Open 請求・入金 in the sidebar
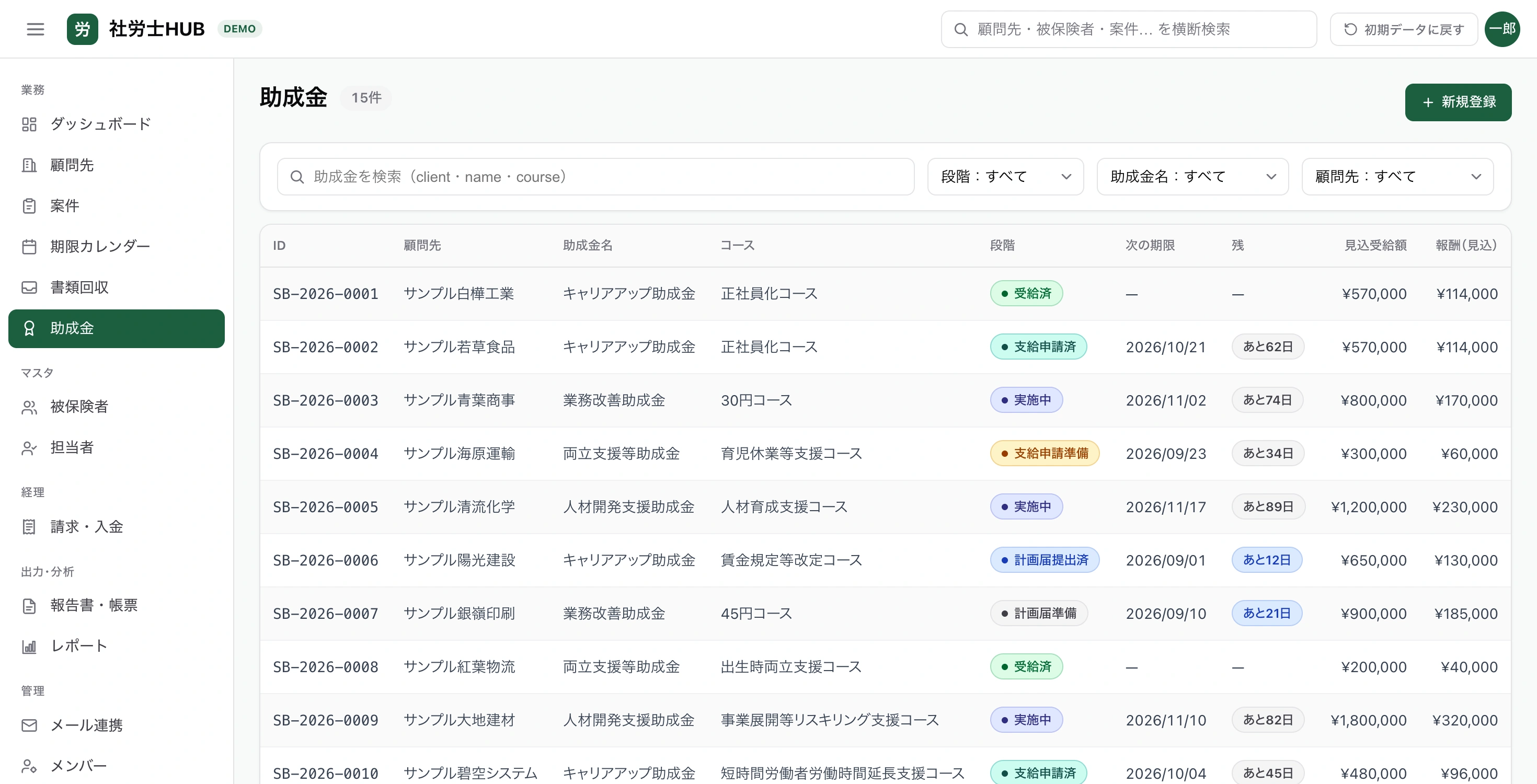 pos(117,527)
